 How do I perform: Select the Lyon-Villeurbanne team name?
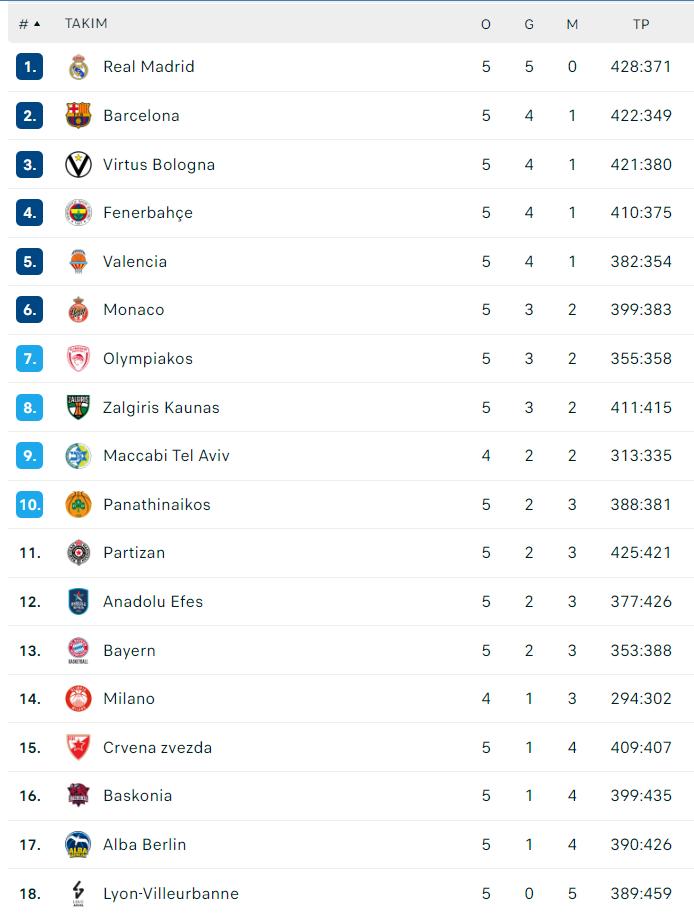click(171, 894)
